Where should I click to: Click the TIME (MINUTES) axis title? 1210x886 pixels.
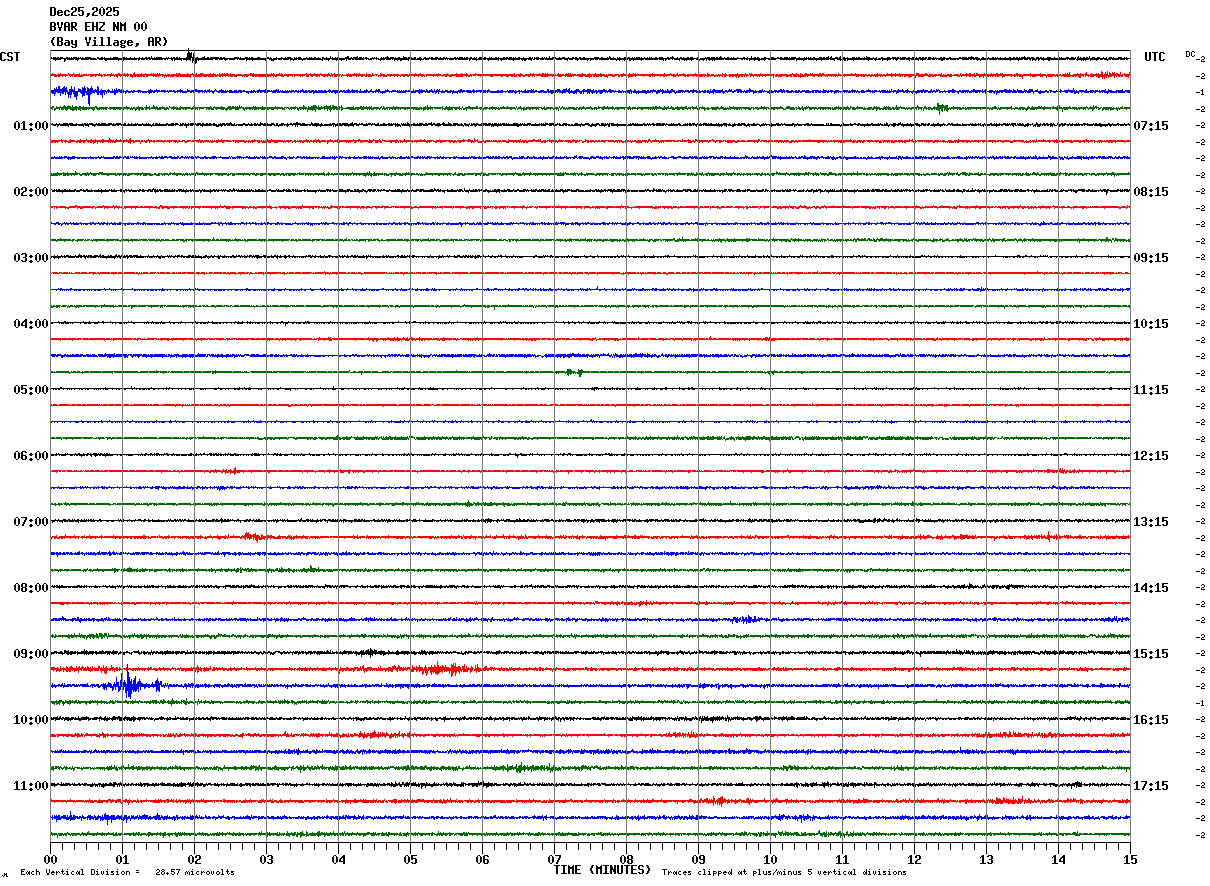coord(602,870)
